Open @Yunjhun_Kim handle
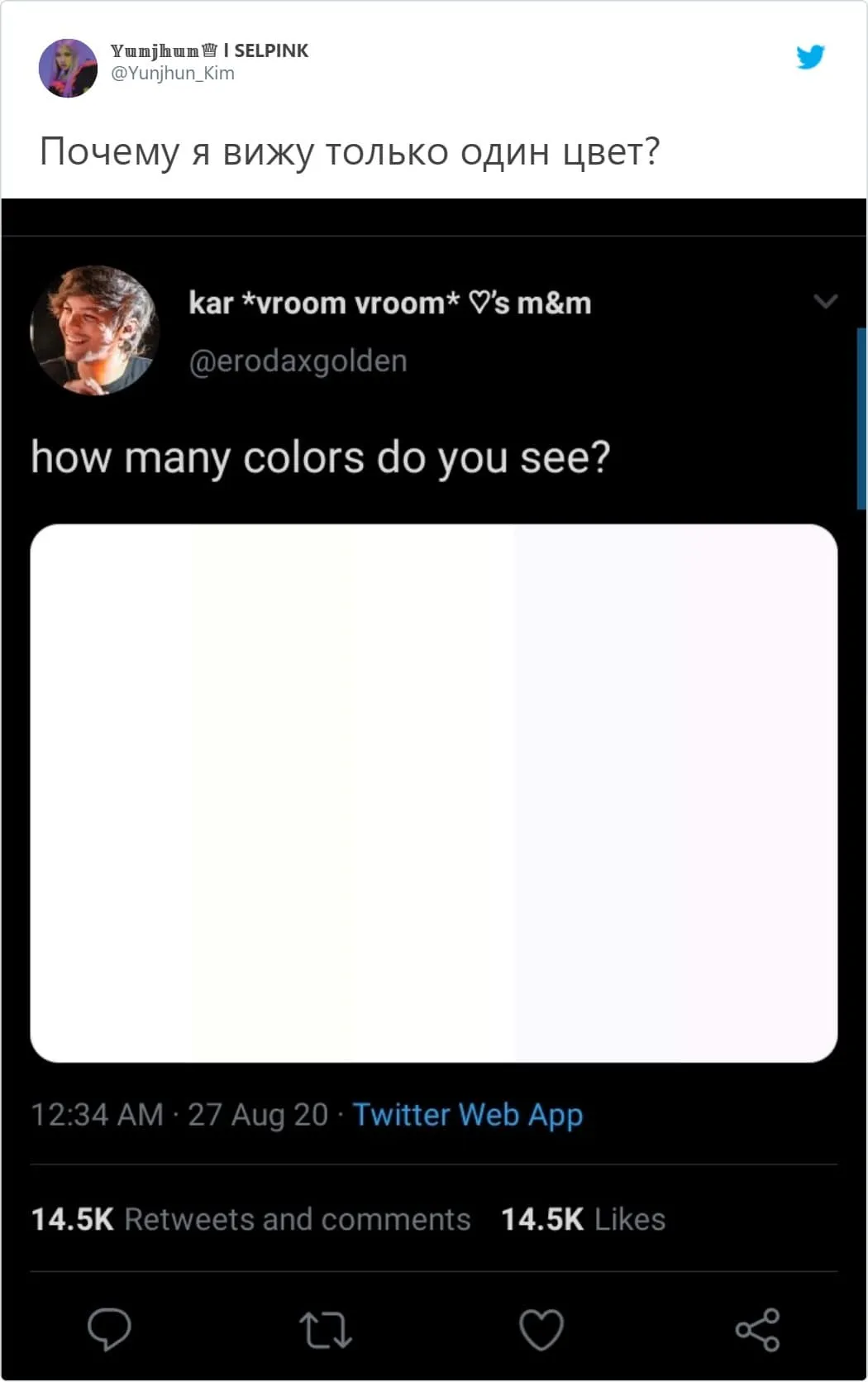 point(173,74)
